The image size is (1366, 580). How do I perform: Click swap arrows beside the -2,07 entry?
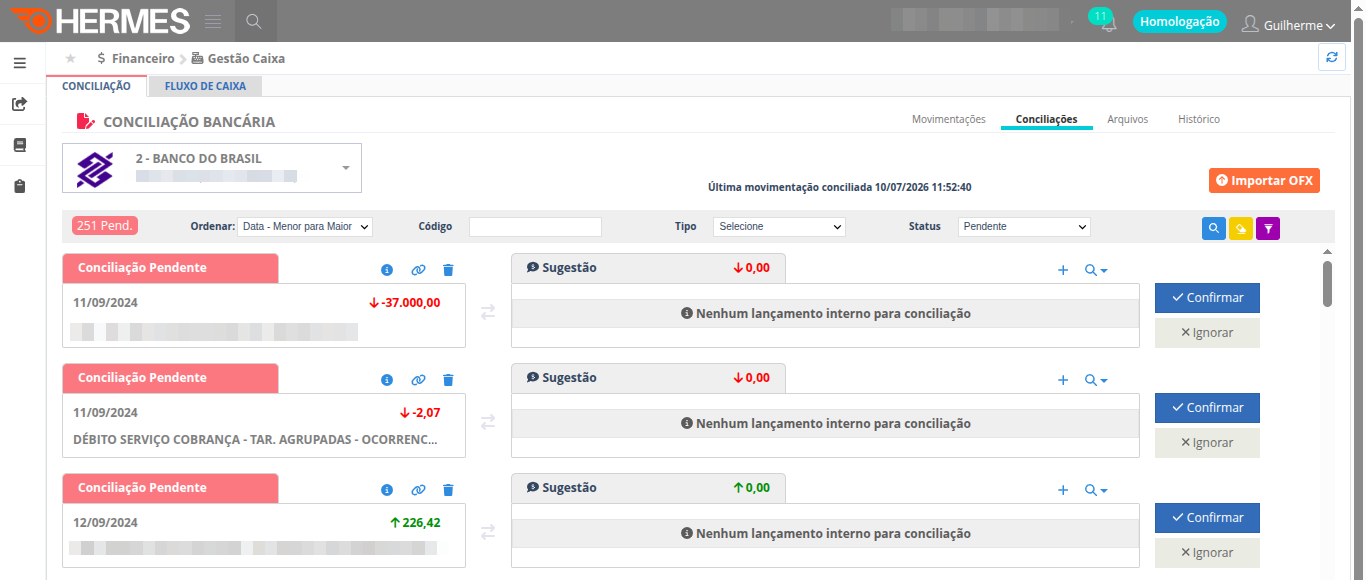pyautogui.click(x=488, y=422)
